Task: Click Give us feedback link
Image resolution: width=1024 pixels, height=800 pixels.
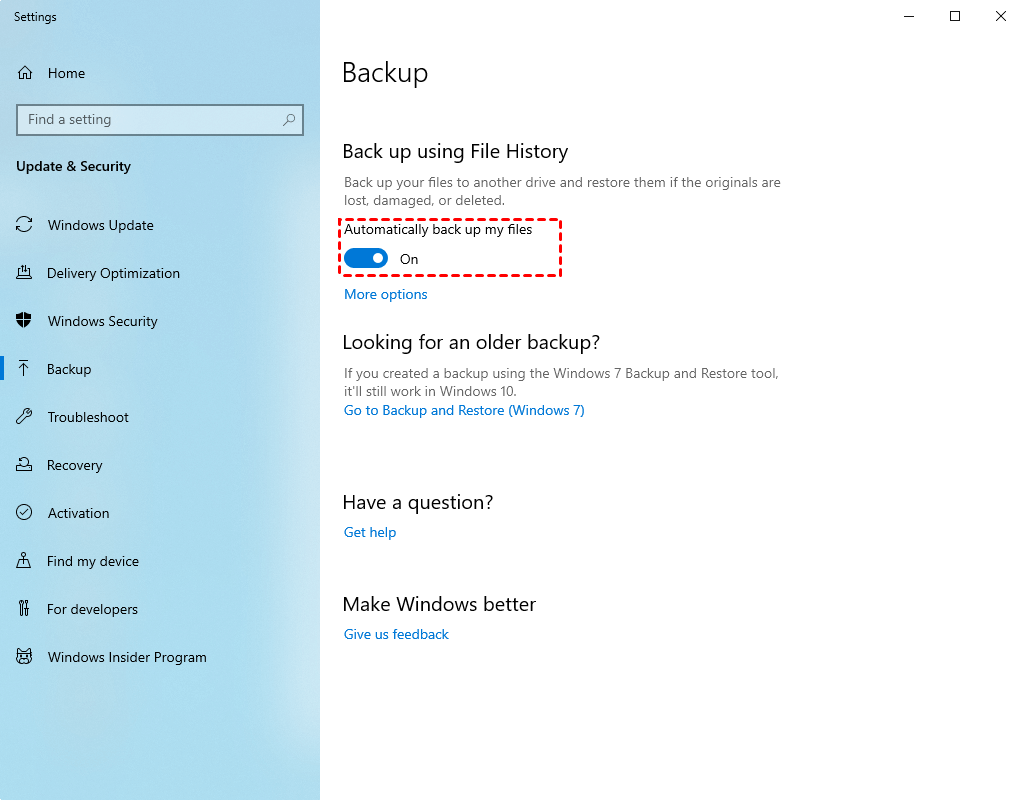Action: pos(396,634)
